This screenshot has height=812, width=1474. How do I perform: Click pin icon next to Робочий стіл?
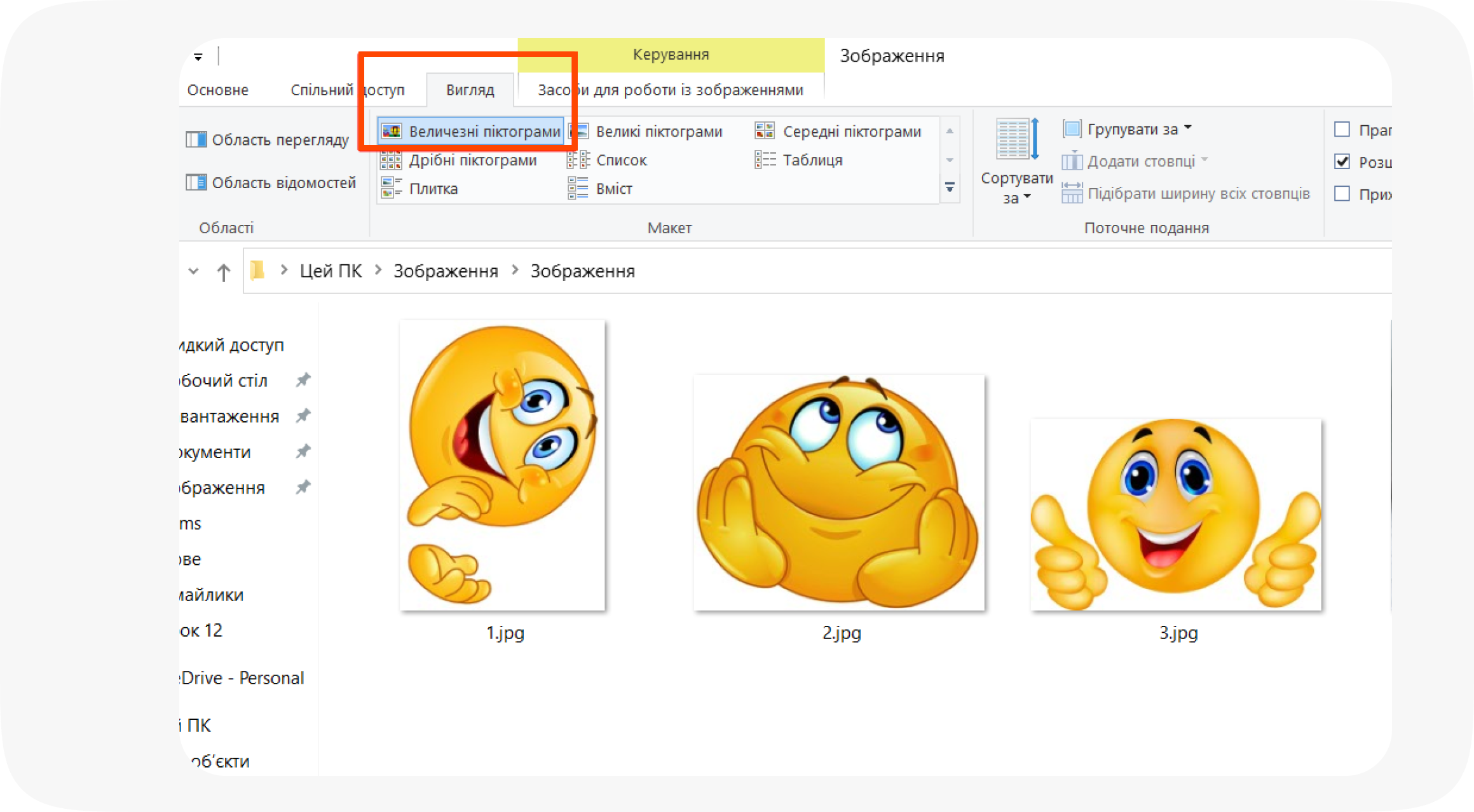[x=303, y=380]
